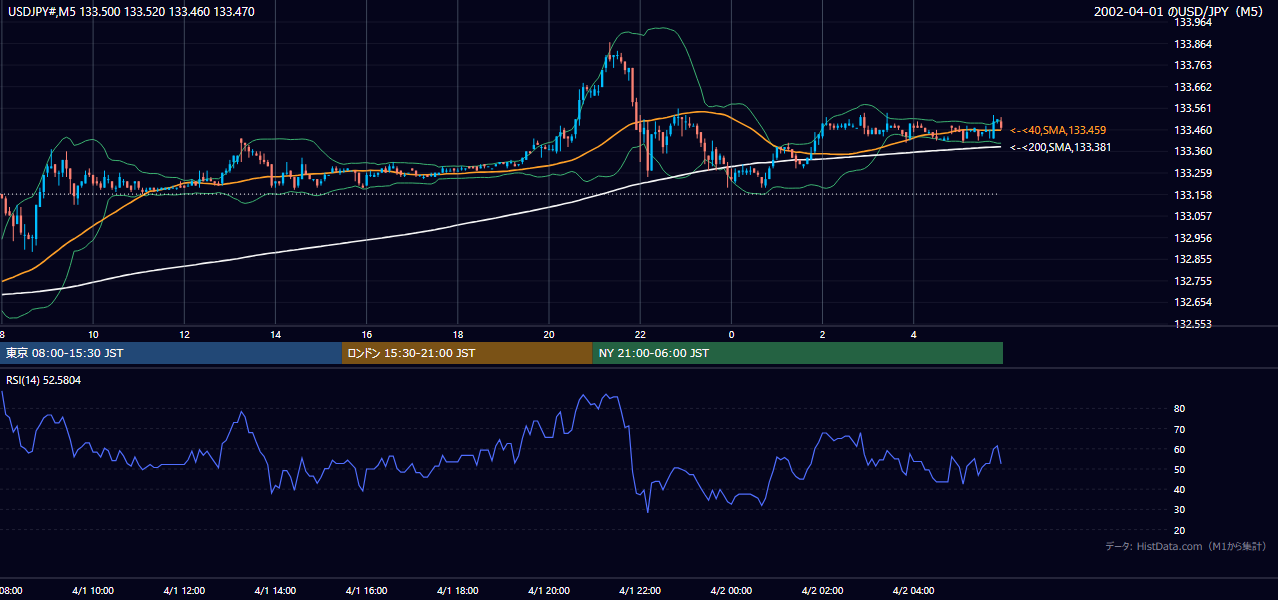Click RSI scale value 60
The image size is (1278, 600).
point(1179,449)
